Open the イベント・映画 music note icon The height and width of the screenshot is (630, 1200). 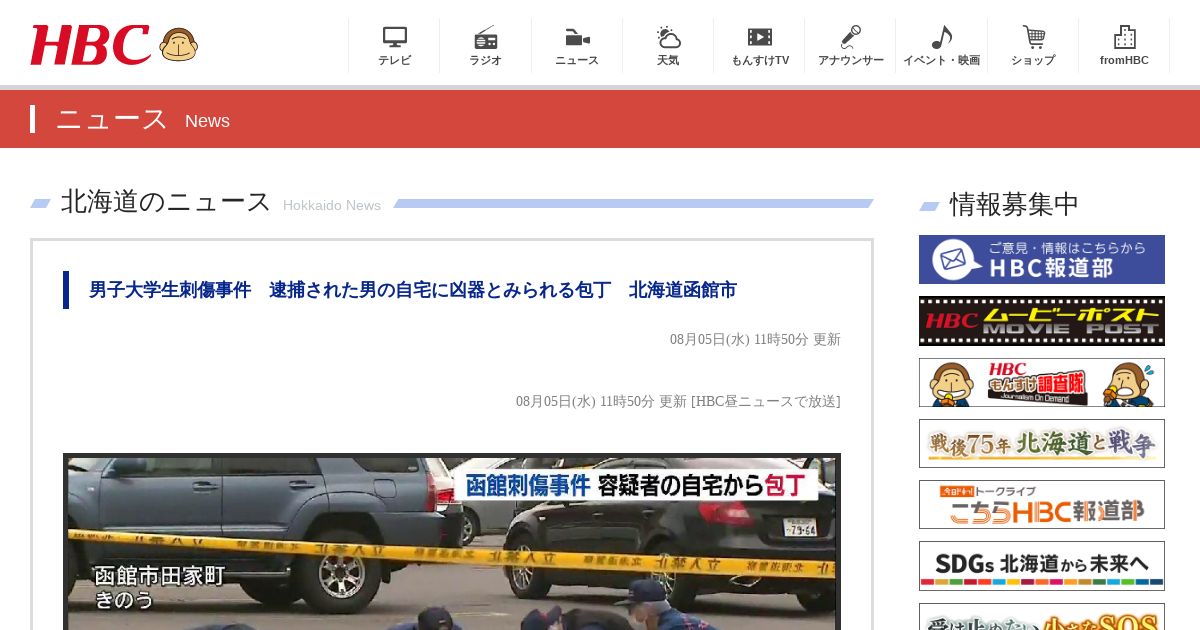tap(942, 37)
